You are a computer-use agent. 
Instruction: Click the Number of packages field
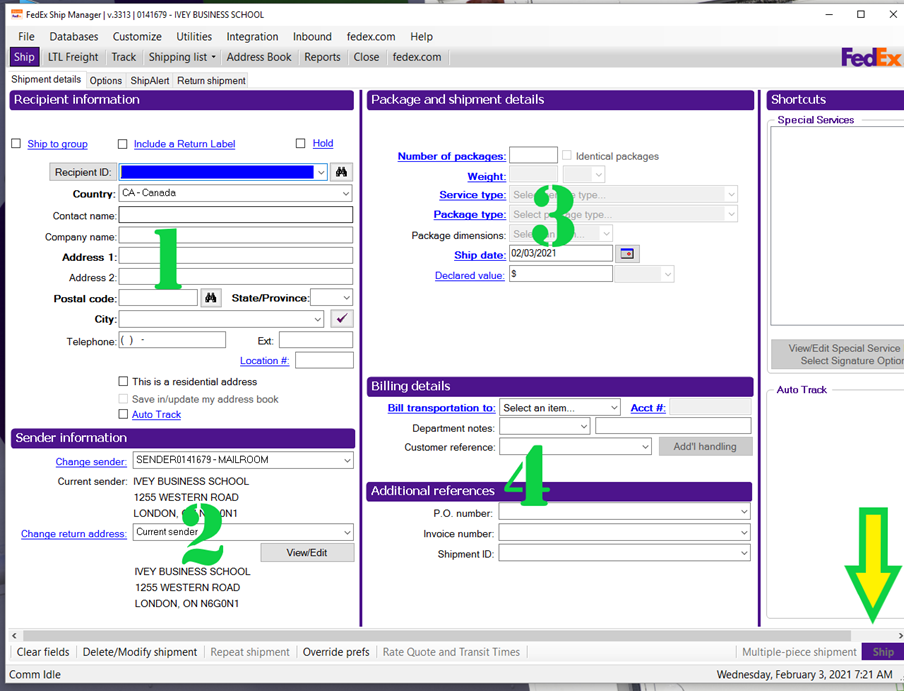[x=533, y=155]
